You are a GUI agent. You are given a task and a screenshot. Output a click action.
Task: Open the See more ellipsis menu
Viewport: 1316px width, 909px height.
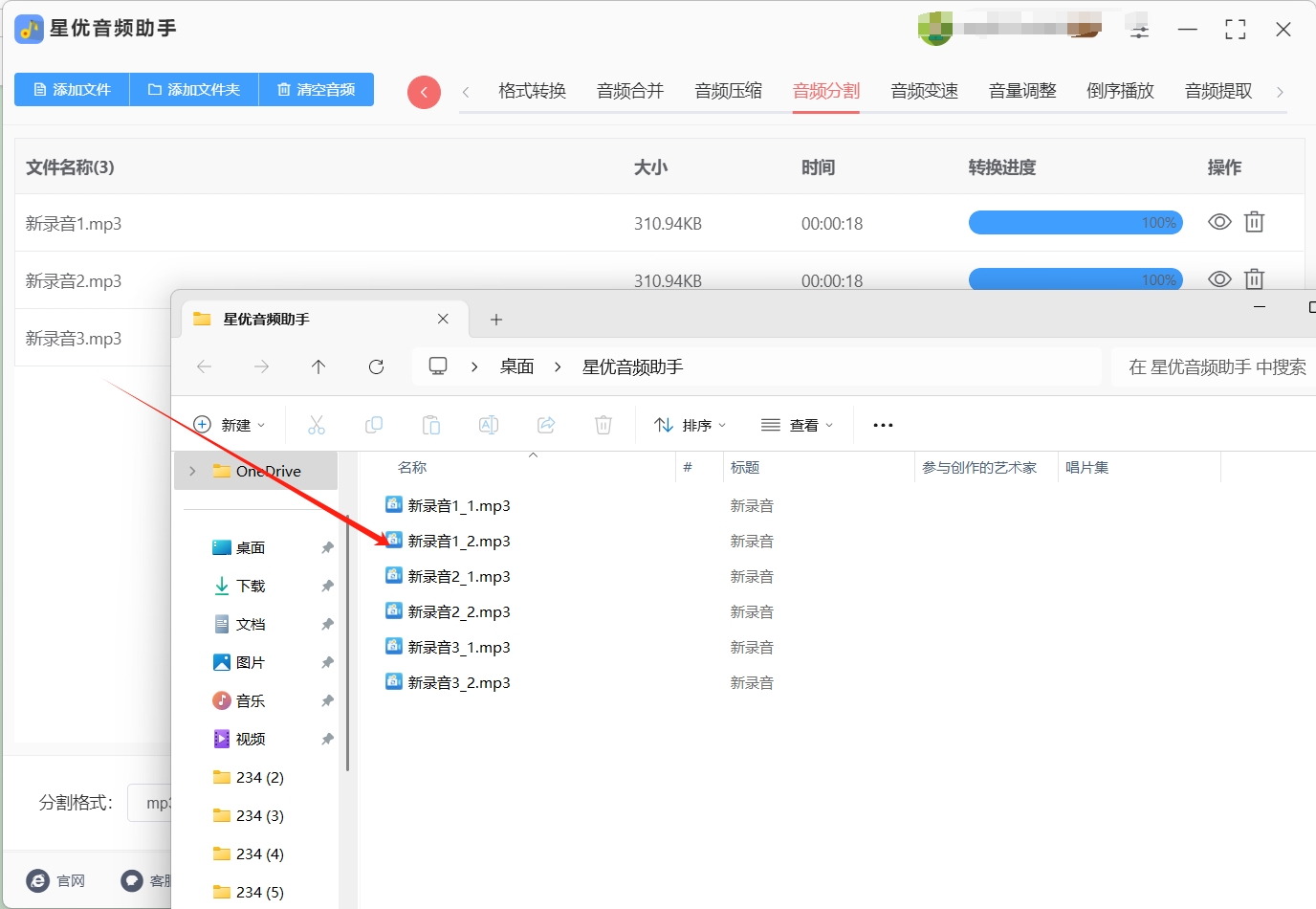click(883, 425)
